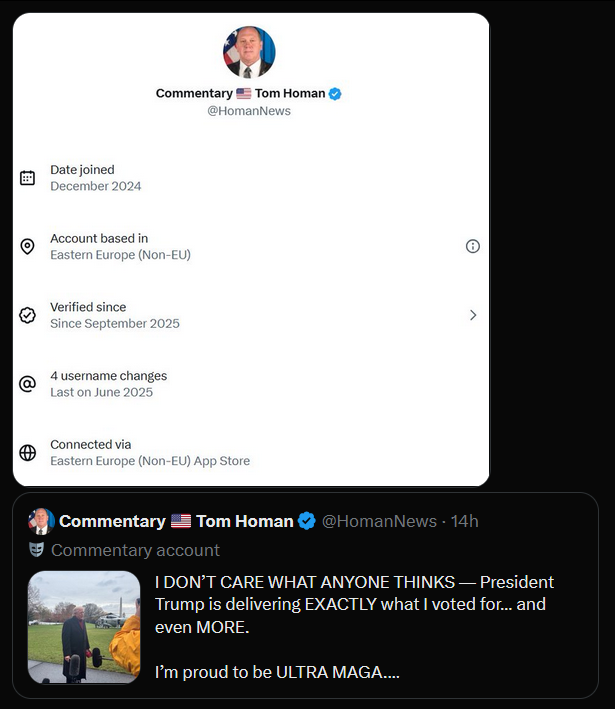Click the blue verified badge in the tweet
The width and height of the screenshot is (615, 709).
(307, 521)
